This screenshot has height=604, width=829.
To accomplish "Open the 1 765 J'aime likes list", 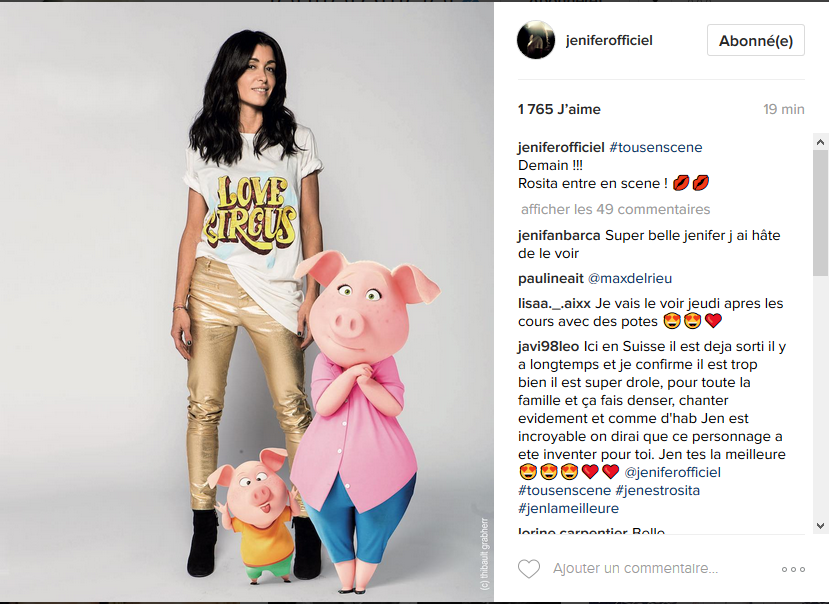I will click(x=559, y=109).
